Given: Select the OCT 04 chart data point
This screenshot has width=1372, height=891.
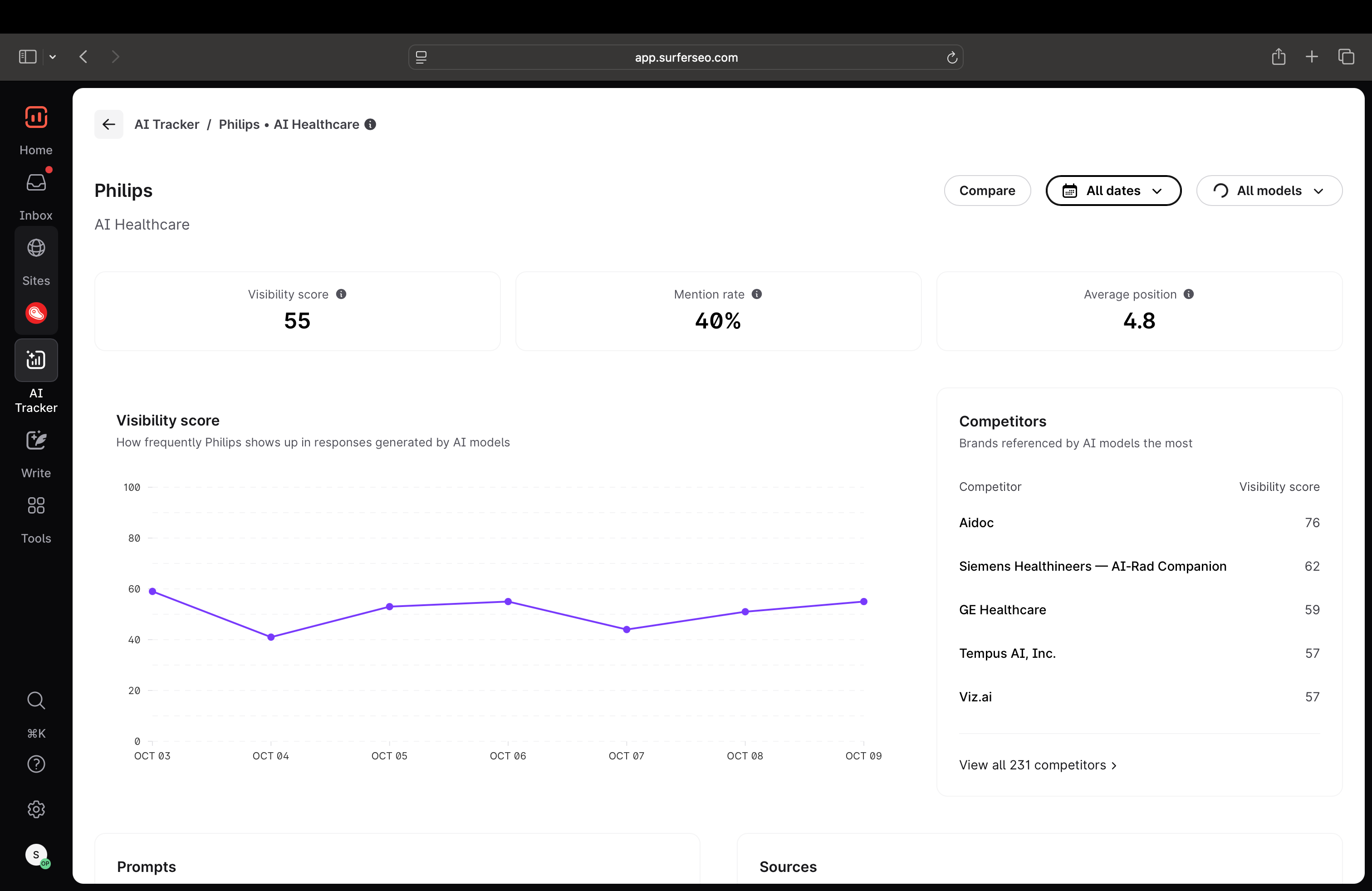Looking at the screenshot, I should click(271, 637).
